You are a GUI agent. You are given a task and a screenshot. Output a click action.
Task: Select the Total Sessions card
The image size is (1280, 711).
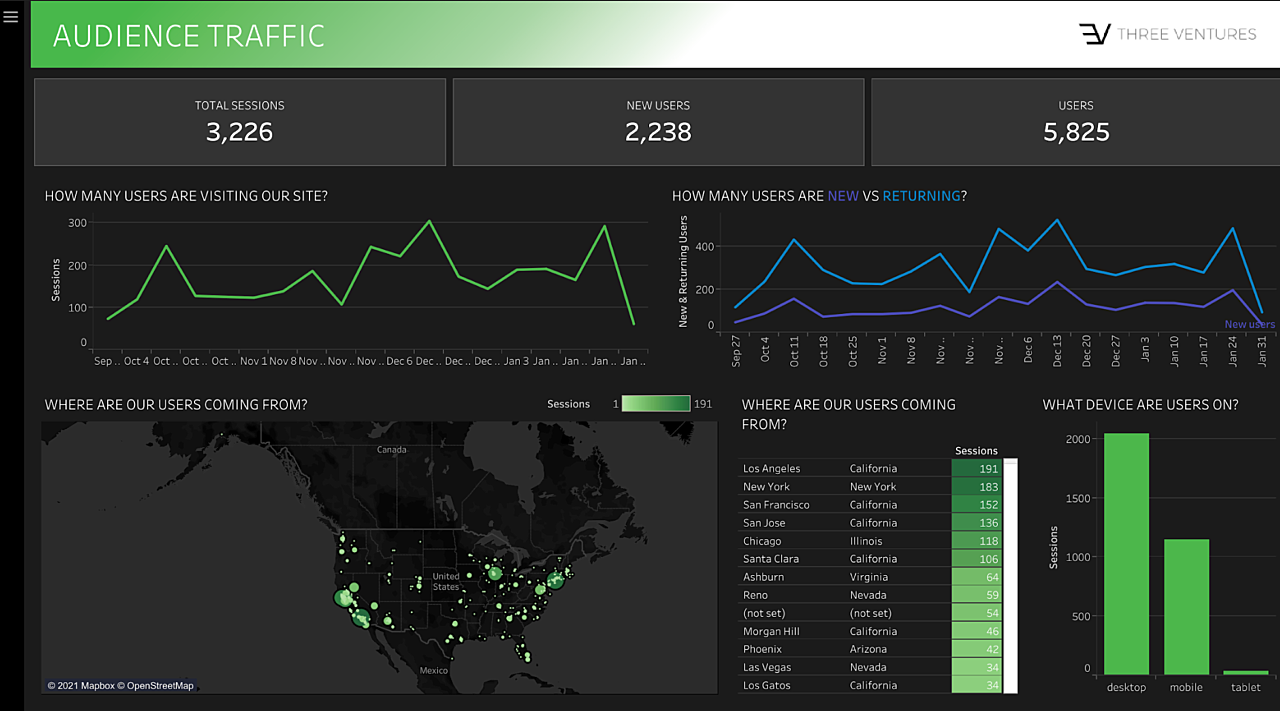pyautogui.click(x=240, y=122)
